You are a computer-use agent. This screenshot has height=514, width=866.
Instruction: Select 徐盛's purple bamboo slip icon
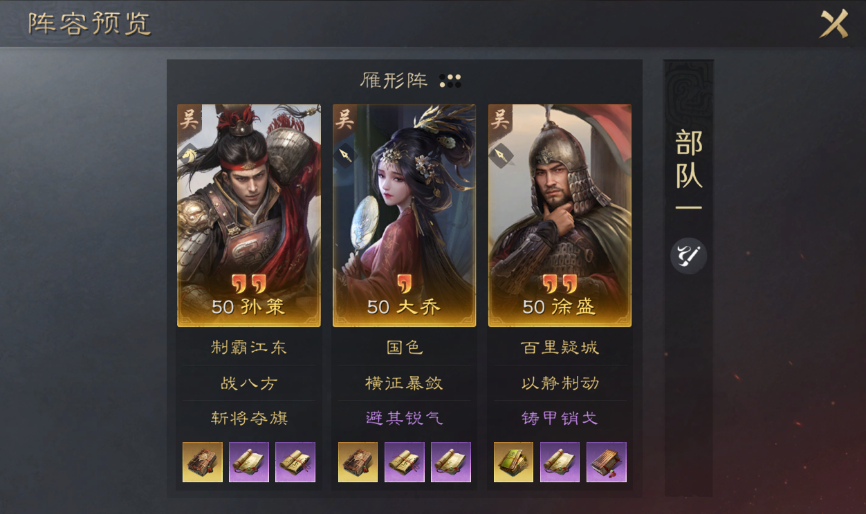606,462
